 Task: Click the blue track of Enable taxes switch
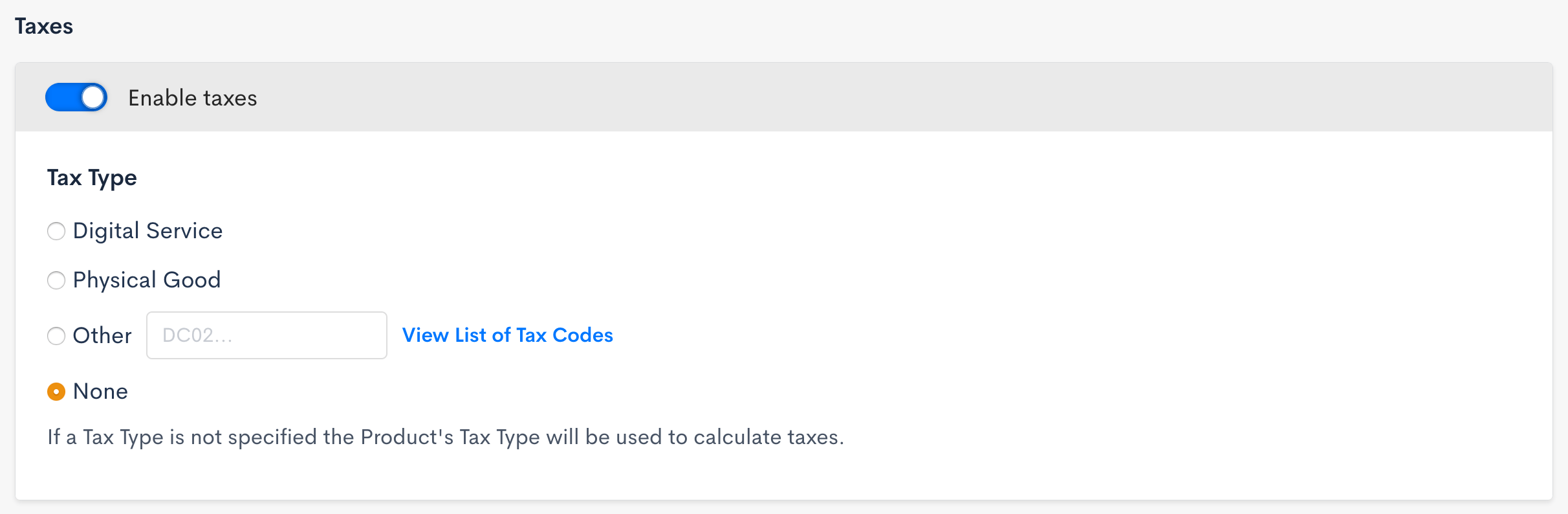(x=61, y=98)
